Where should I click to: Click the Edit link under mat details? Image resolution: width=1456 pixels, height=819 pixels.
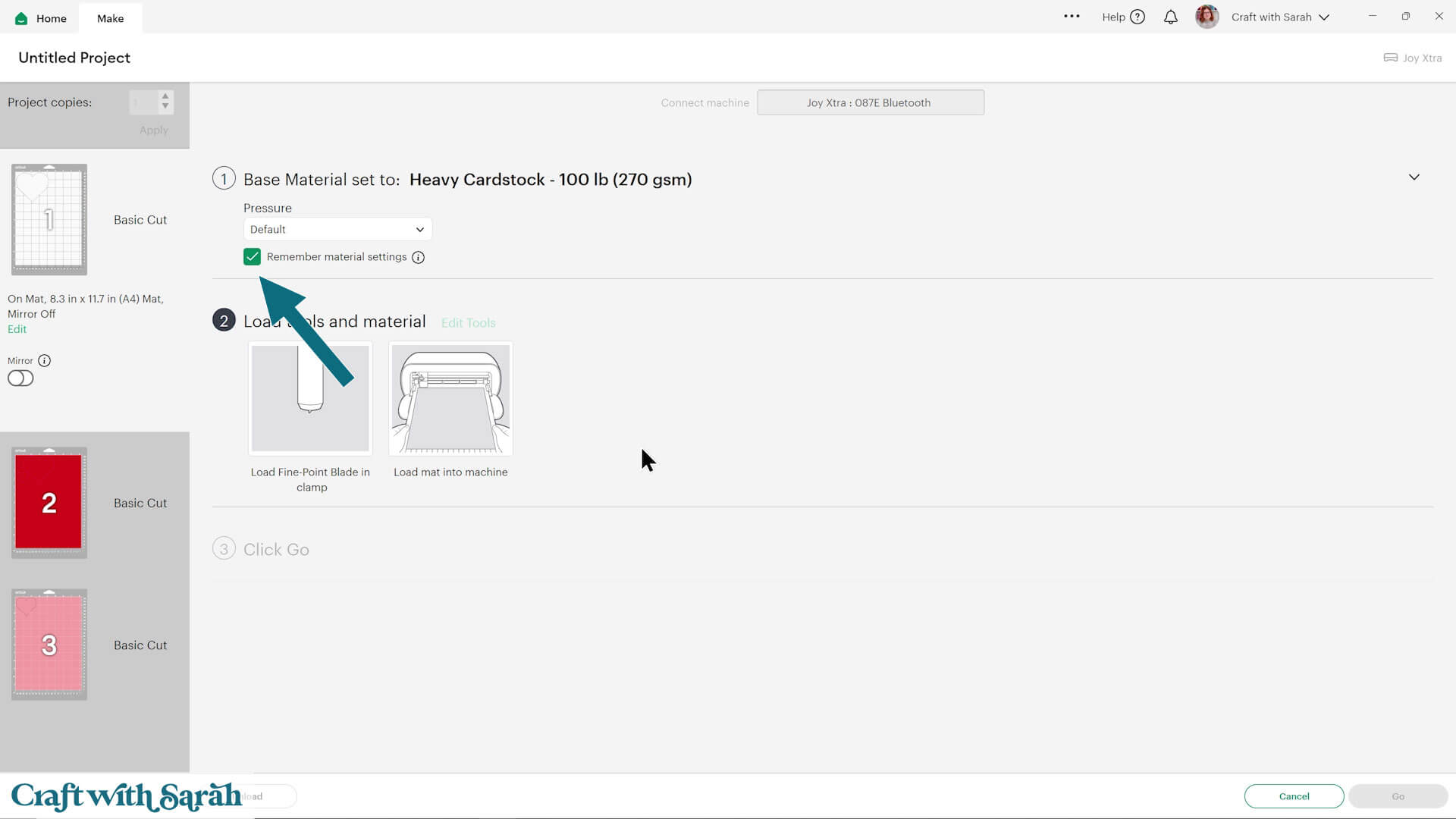click(17, 329)
